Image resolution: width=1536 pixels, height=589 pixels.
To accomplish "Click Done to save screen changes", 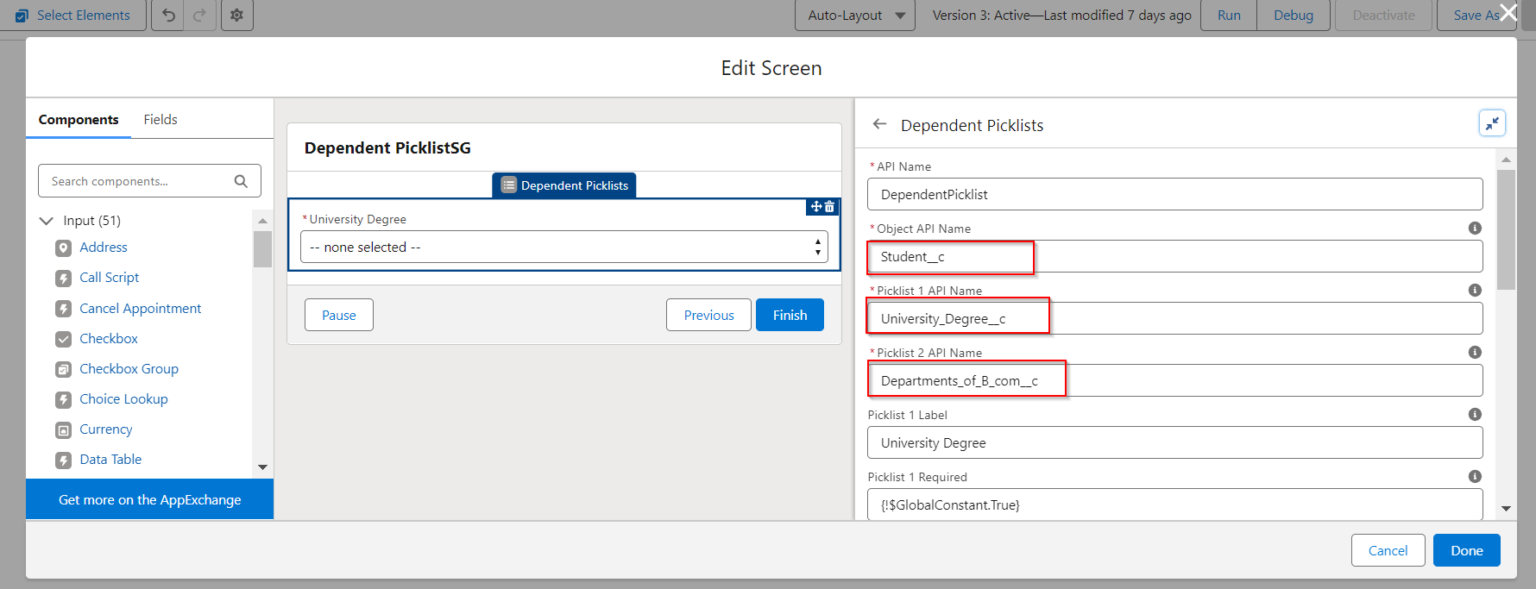I will pos(1466,550).
